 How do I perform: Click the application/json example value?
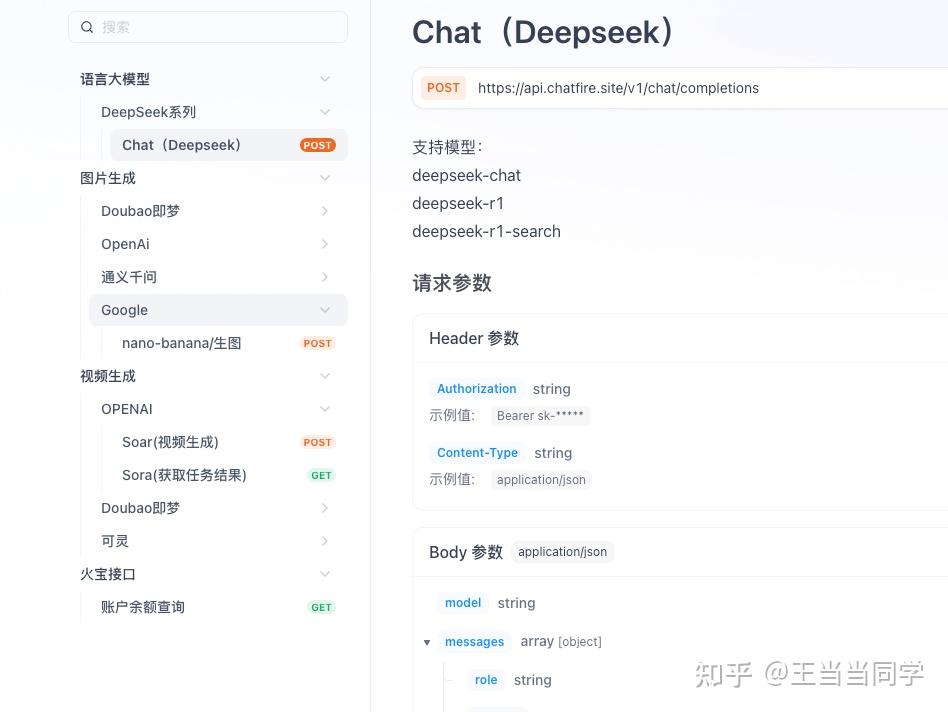[x=541, y=480]
